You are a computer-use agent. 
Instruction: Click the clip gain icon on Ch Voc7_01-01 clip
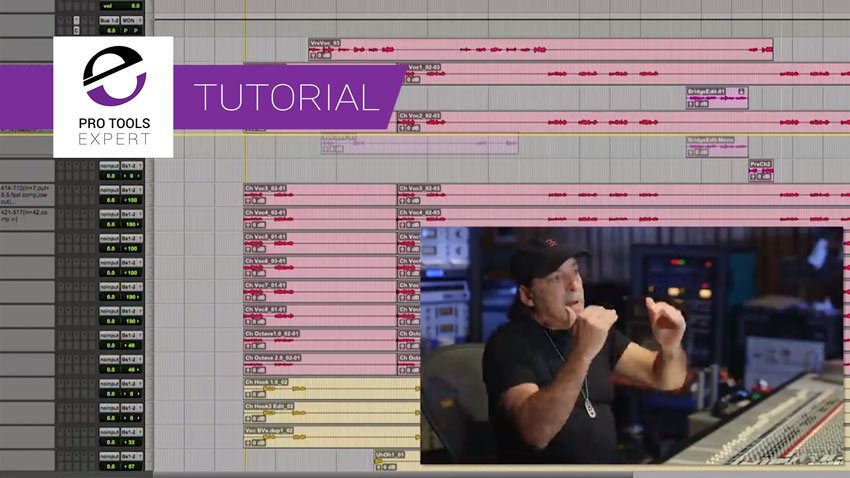tap(248, 298)
